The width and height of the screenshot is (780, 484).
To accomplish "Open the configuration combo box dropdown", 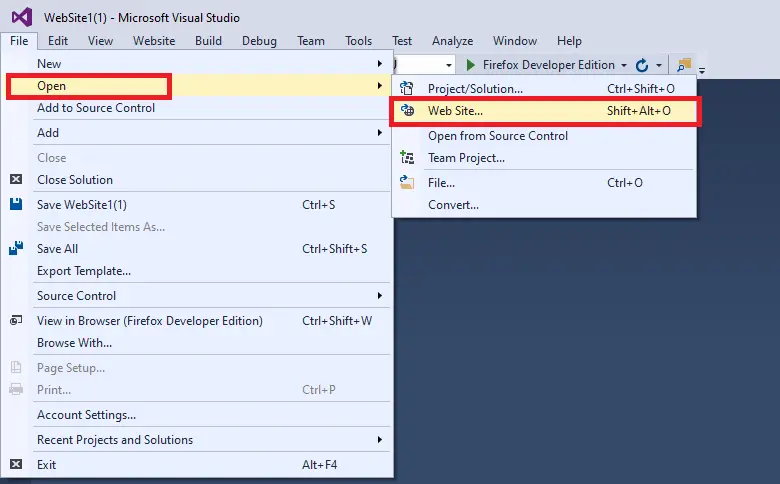I will click(449, 65).
